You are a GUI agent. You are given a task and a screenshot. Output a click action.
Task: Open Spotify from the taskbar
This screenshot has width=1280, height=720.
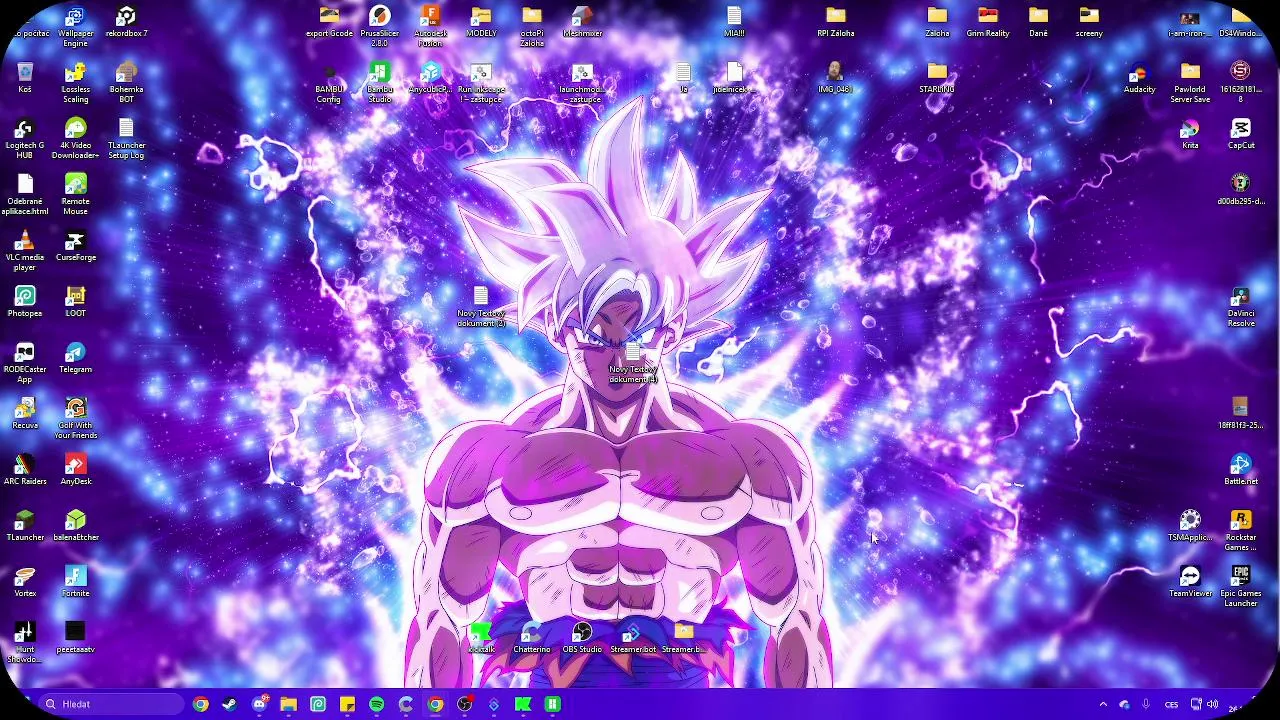click(377, 704)
